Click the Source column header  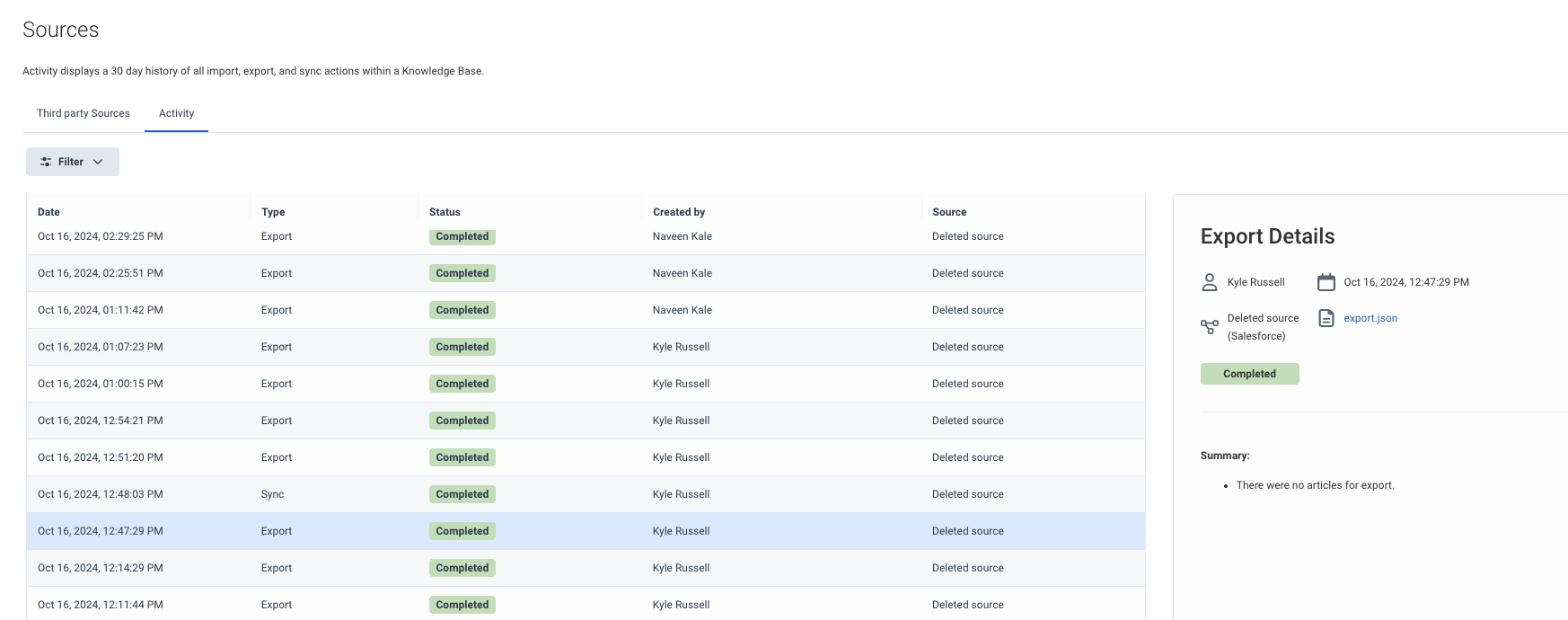click(949, 212)
